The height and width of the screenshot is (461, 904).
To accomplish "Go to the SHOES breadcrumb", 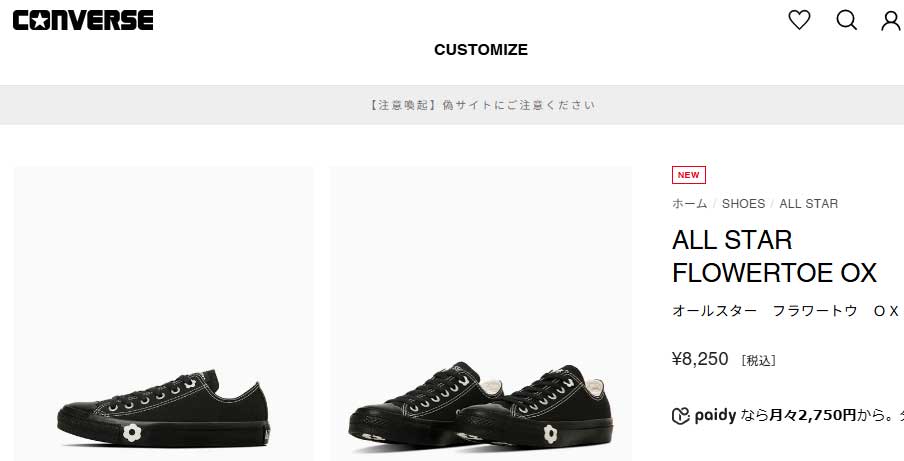I will (x=743, y=203).
